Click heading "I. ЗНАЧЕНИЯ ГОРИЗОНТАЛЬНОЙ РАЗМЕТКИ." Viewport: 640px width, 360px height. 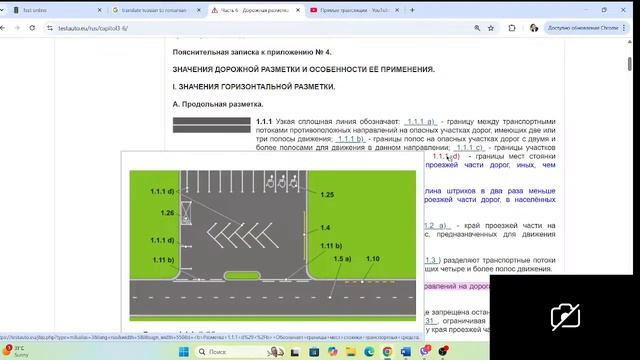pyautogui.click(x=254, y=87)
